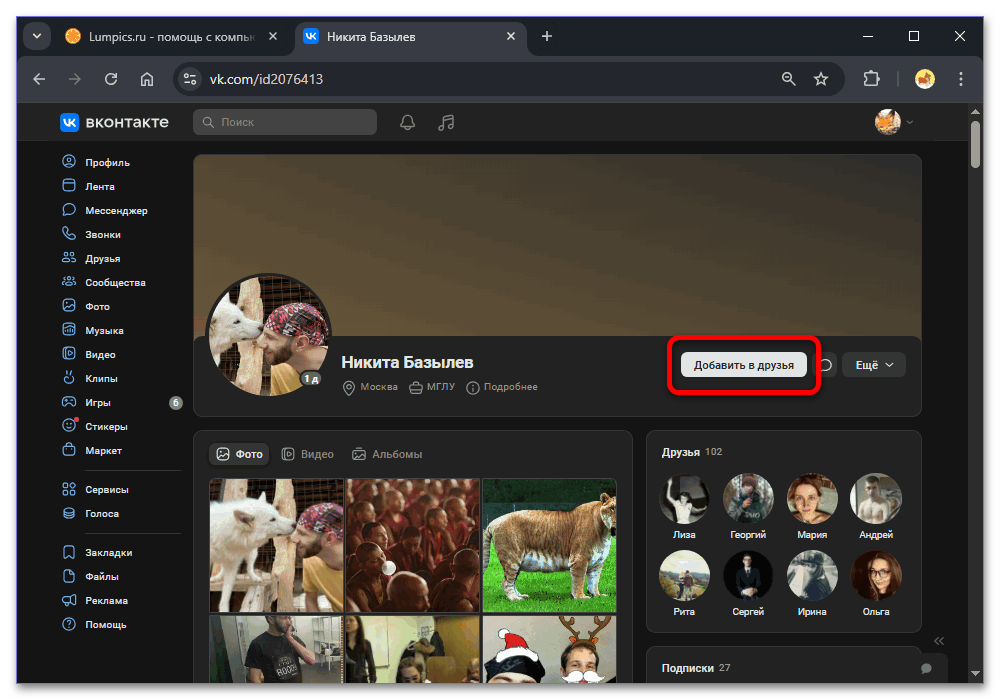The width and height of the screenshot is (1000, 700).
Task: Open Сообщества communities section
Action: 103,282
